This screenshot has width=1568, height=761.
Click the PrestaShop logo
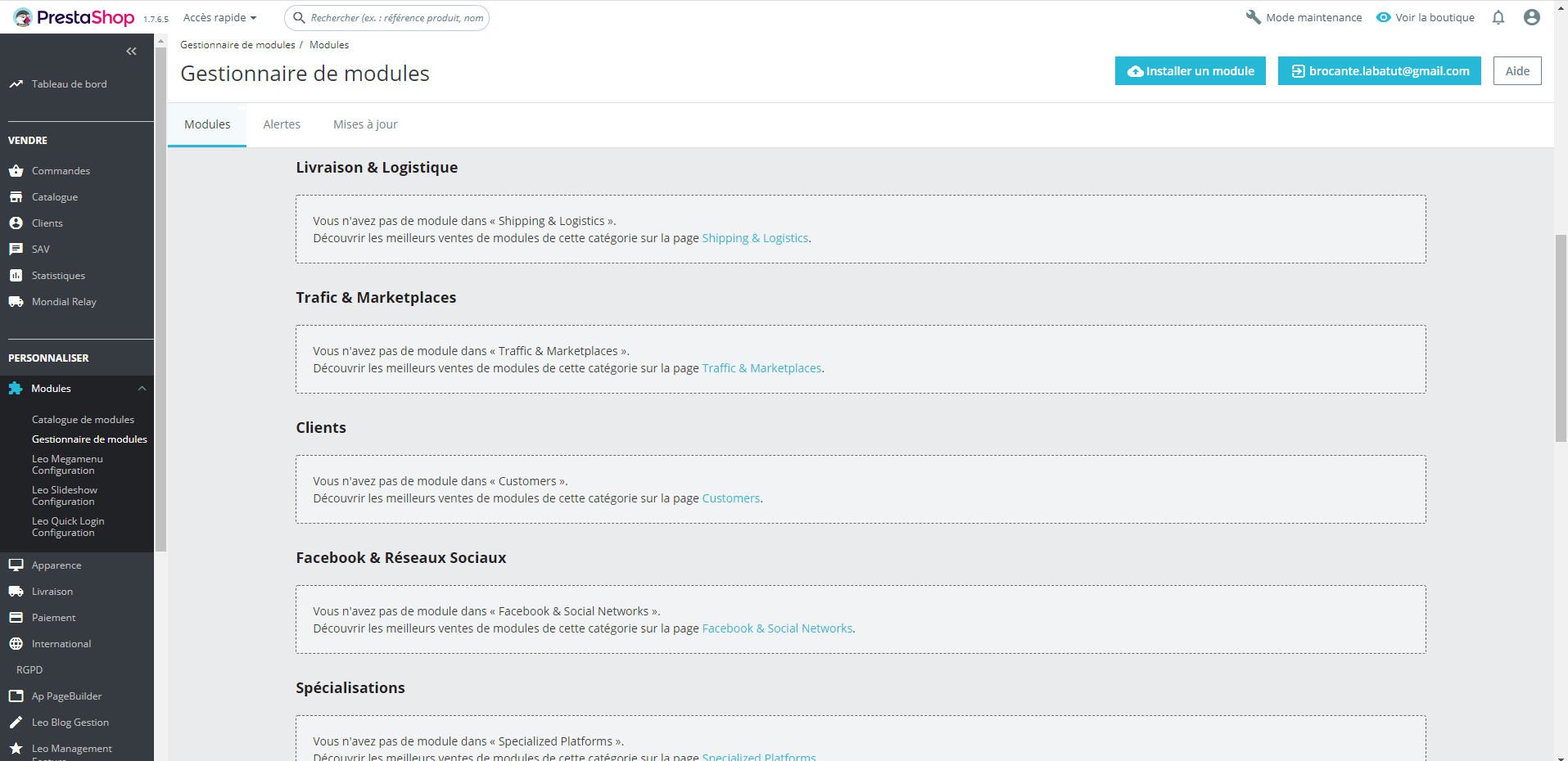tap(74, 17)
